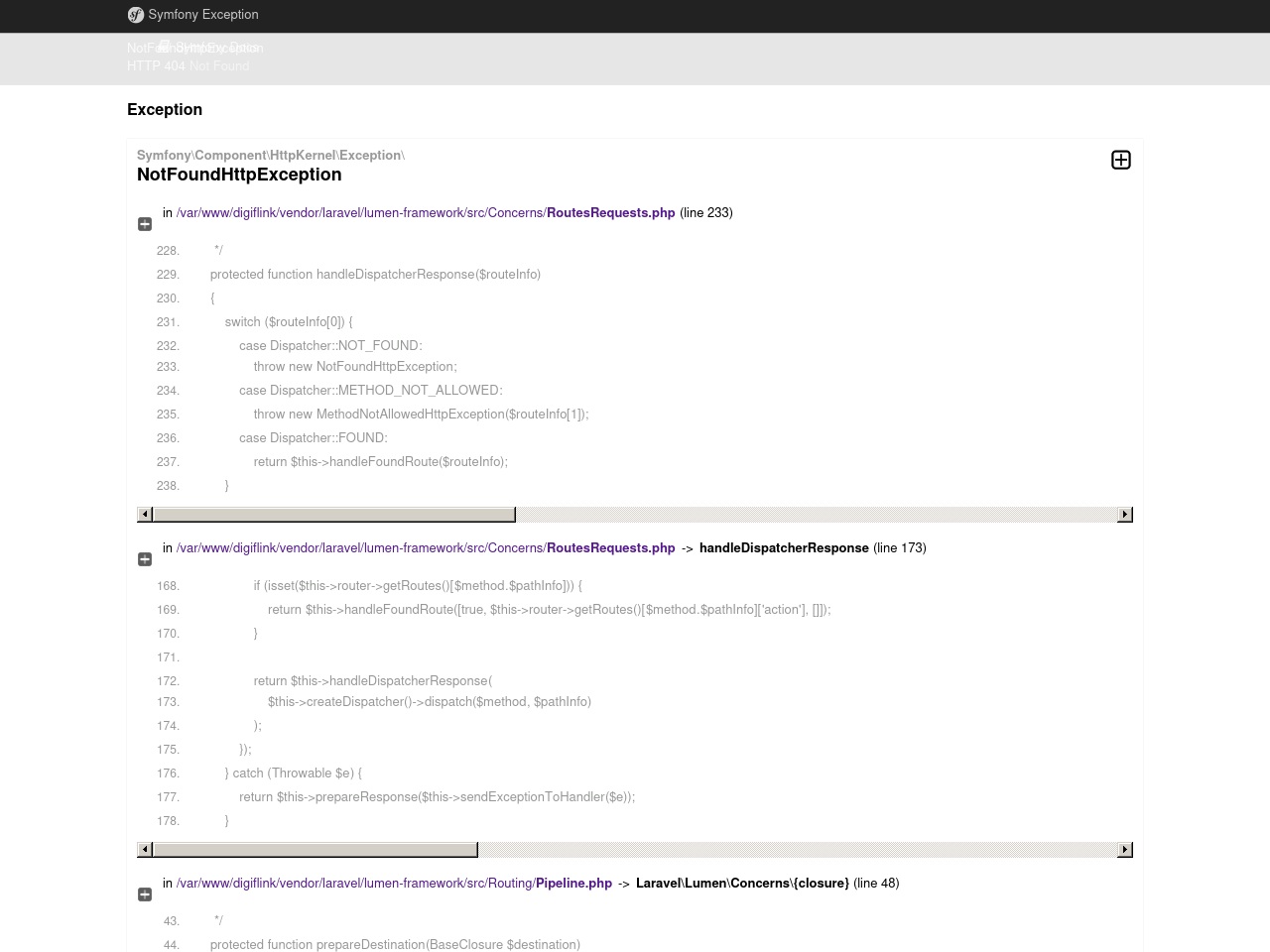Collapse the handleDispatcherResponse line 173 trace
The image size is (1270, 952).
point(145,559)
